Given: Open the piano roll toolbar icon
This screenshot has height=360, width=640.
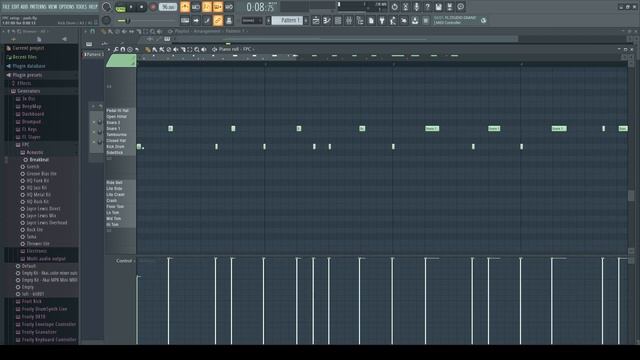Looking at the screenshot, I should (327, 20).
